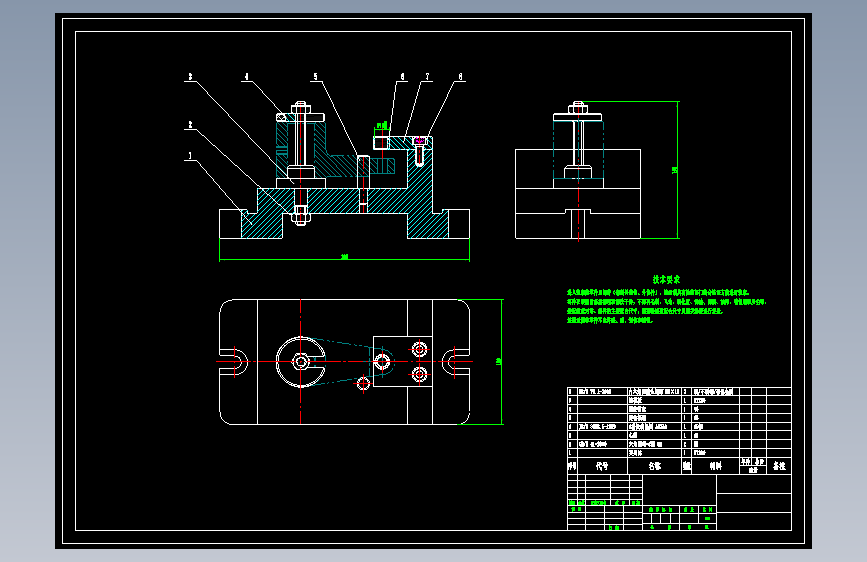Image resolution: width=867 pixels, height=562 pixels.
Task: Pick the green height dimension beside side view
Action: pos(676,170)
